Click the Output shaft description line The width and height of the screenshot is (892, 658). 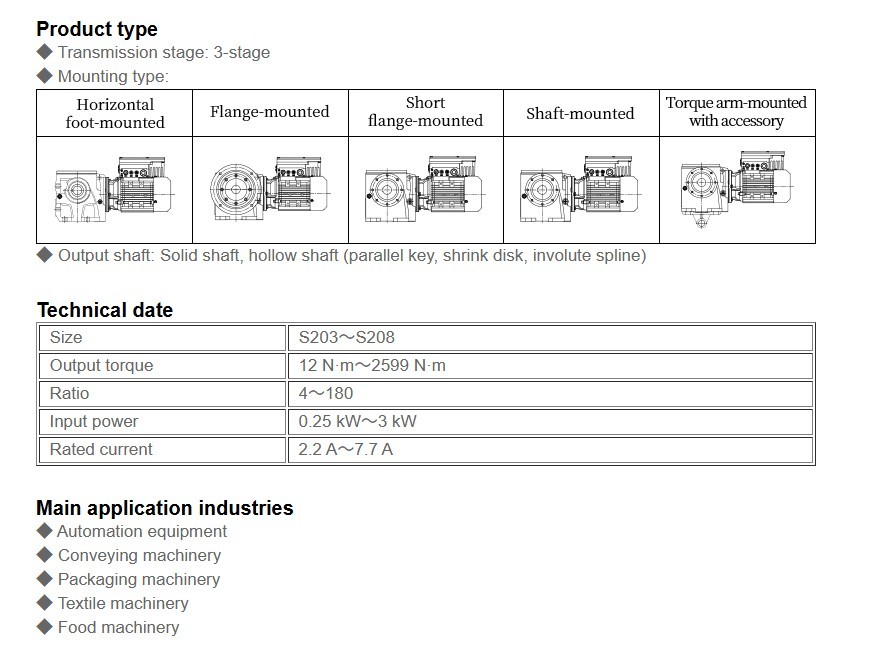coord(351,256)
